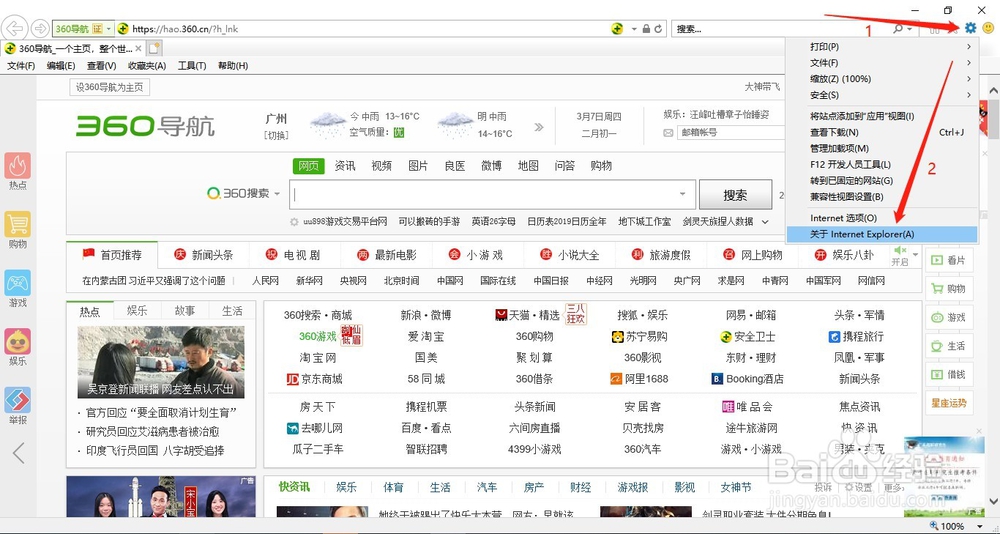Click the mute speaker icon labeled 开启
1000x534 pixels.
pos(900,250)
